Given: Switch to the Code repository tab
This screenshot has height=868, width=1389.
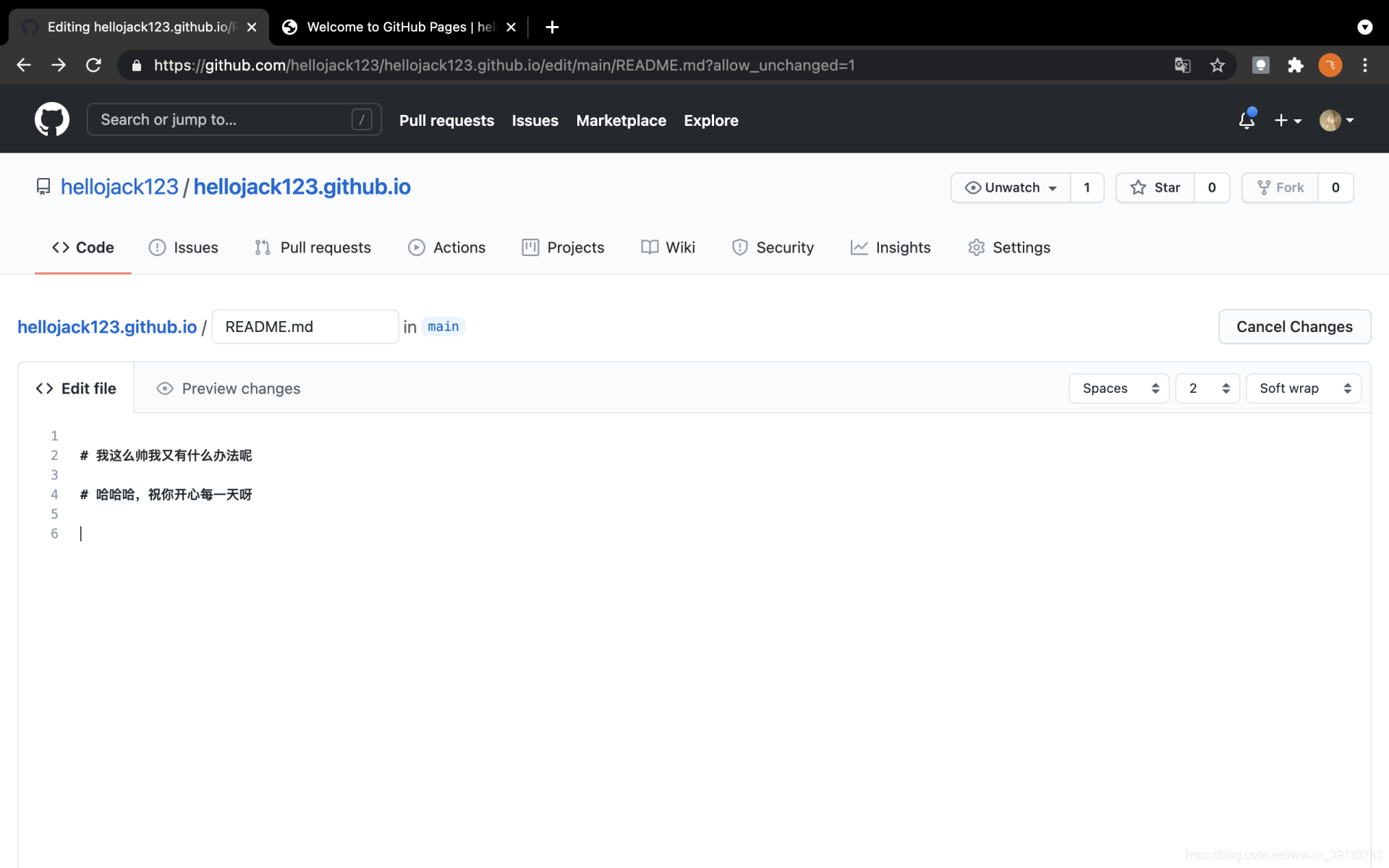Looking at the screenshot, I should (x=83, y=247).
